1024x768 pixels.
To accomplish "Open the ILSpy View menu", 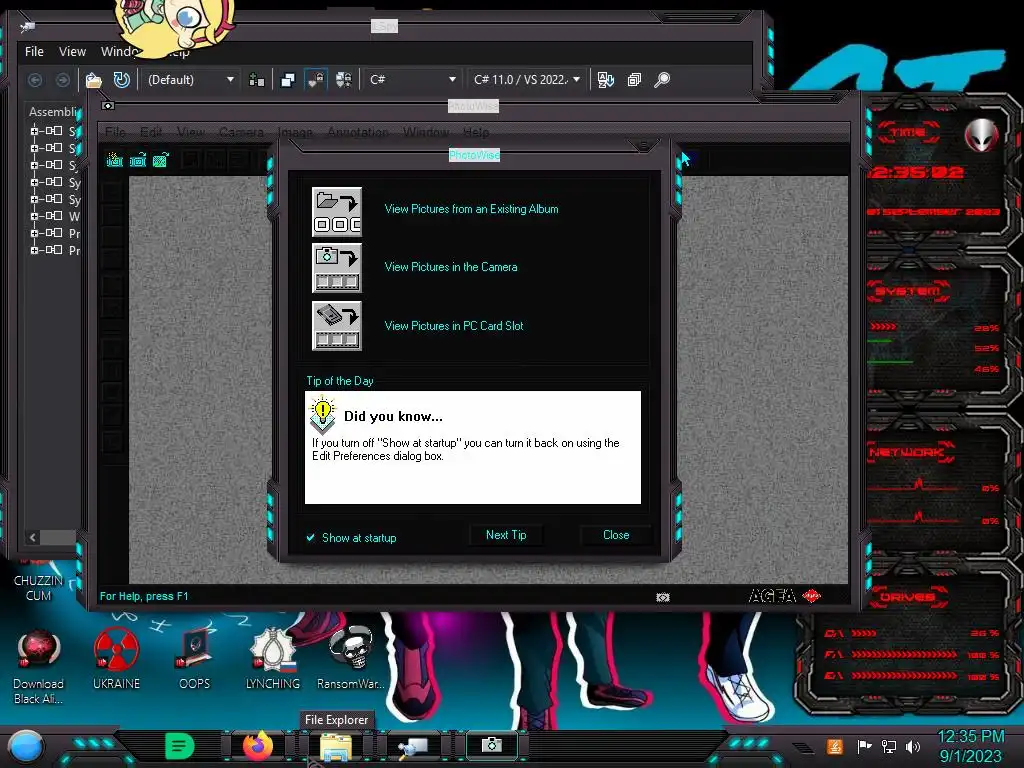I will pos(72,52).
